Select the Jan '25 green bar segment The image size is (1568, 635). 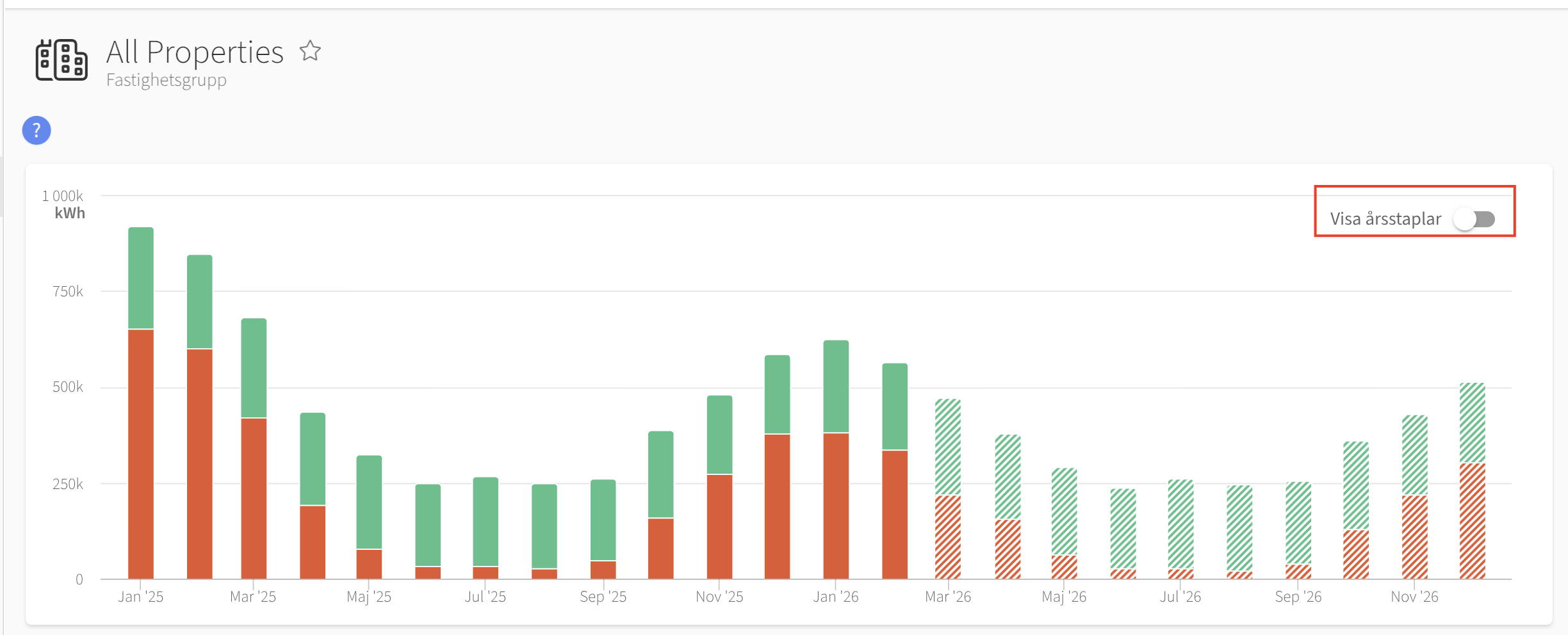[141, 278]
